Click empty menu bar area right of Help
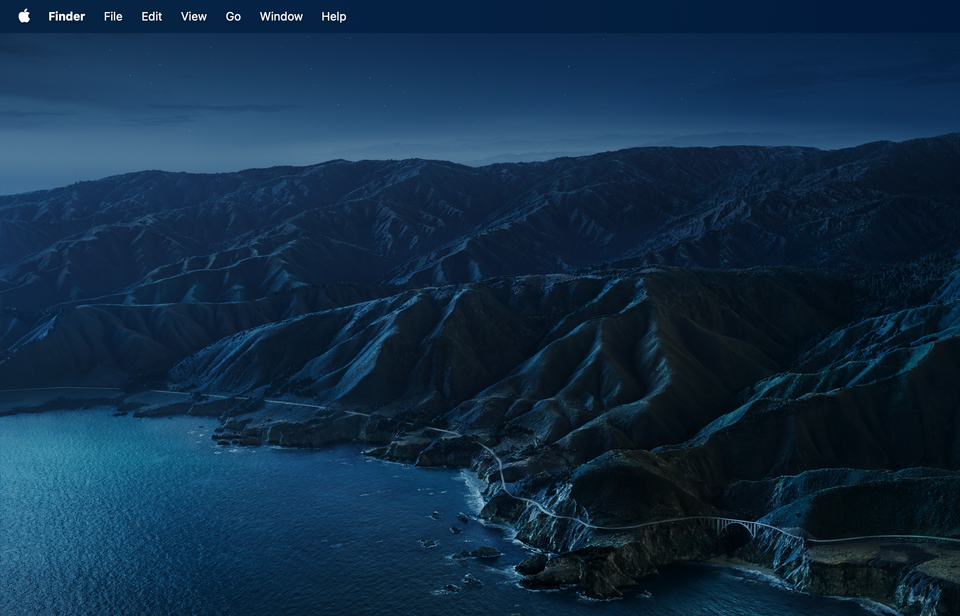The width and height of the screenshot is (960, 616). coord(600,16)
